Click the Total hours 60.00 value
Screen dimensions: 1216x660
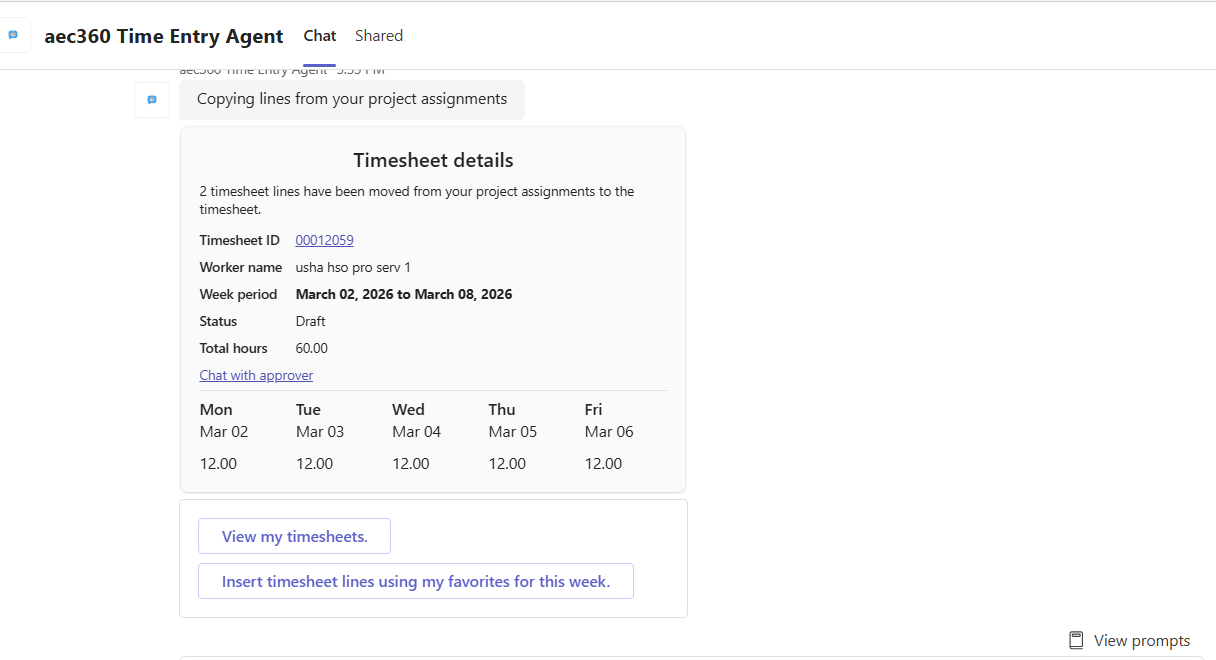point(311,348)
